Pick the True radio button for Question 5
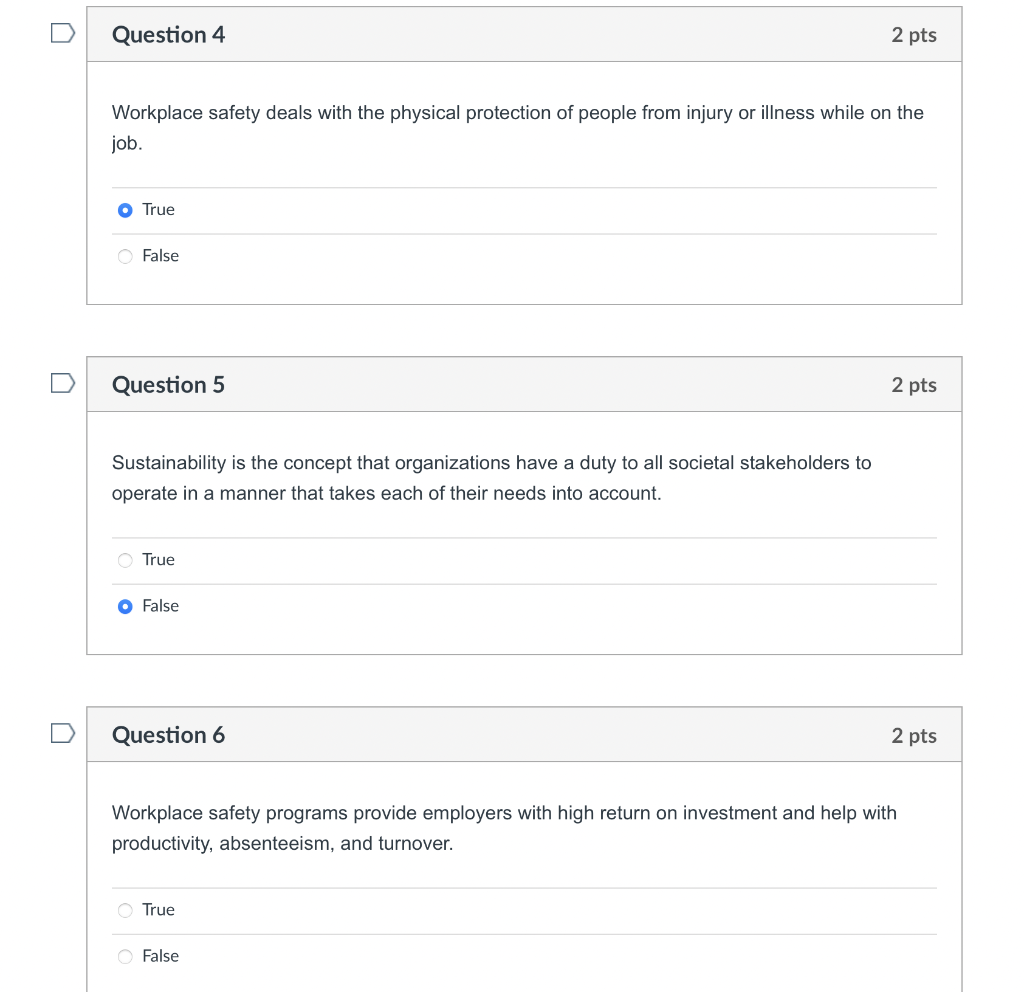The width and height of the screenshot is (1024, 992). click(x=125, y=560)
